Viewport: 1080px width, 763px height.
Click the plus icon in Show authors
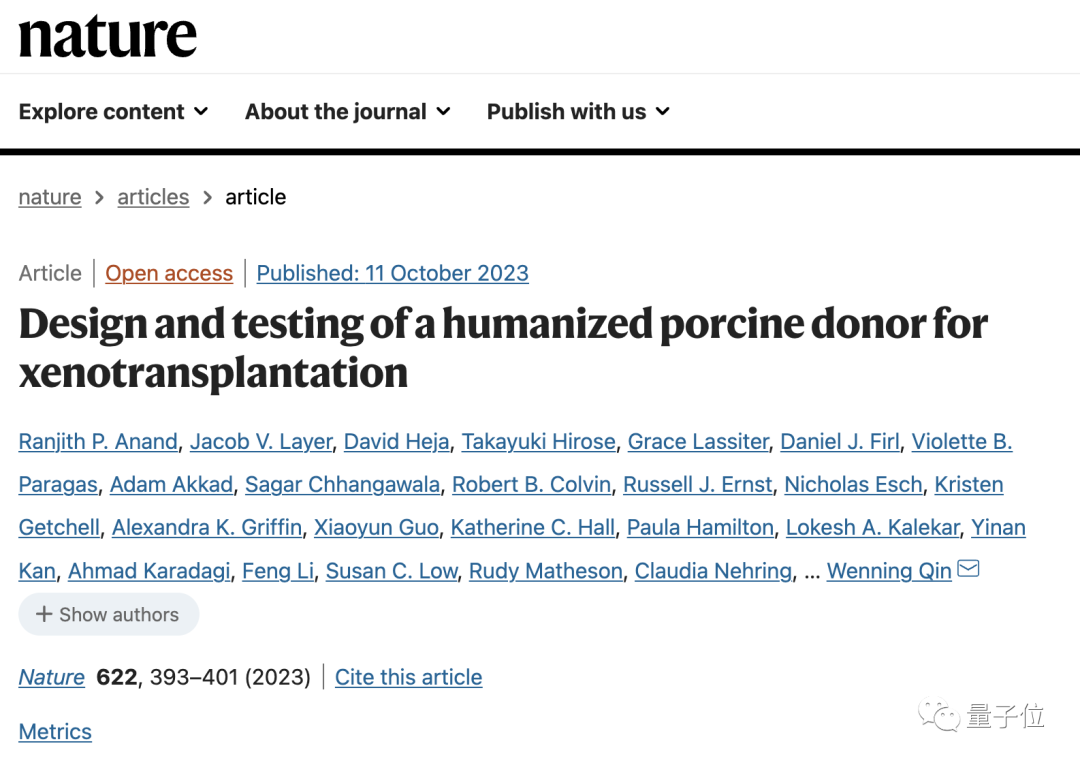pos(44,614)
